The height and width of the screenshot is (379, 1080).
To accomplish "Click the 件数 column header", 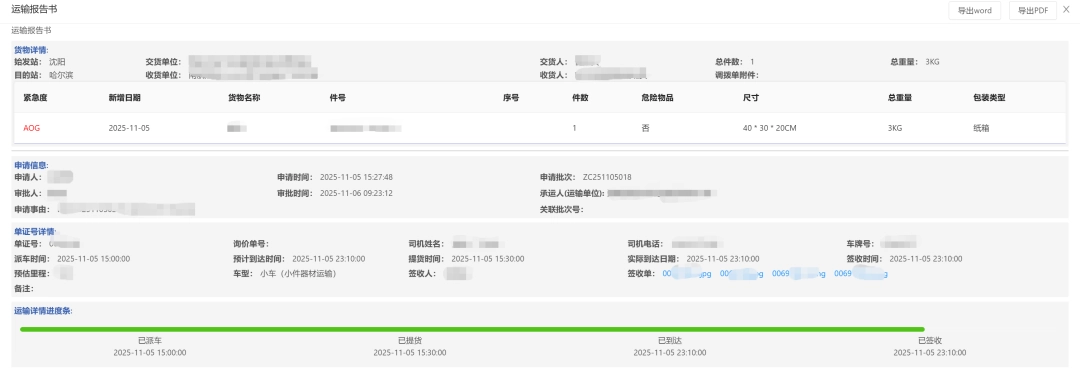I will (x=580, y=98).
